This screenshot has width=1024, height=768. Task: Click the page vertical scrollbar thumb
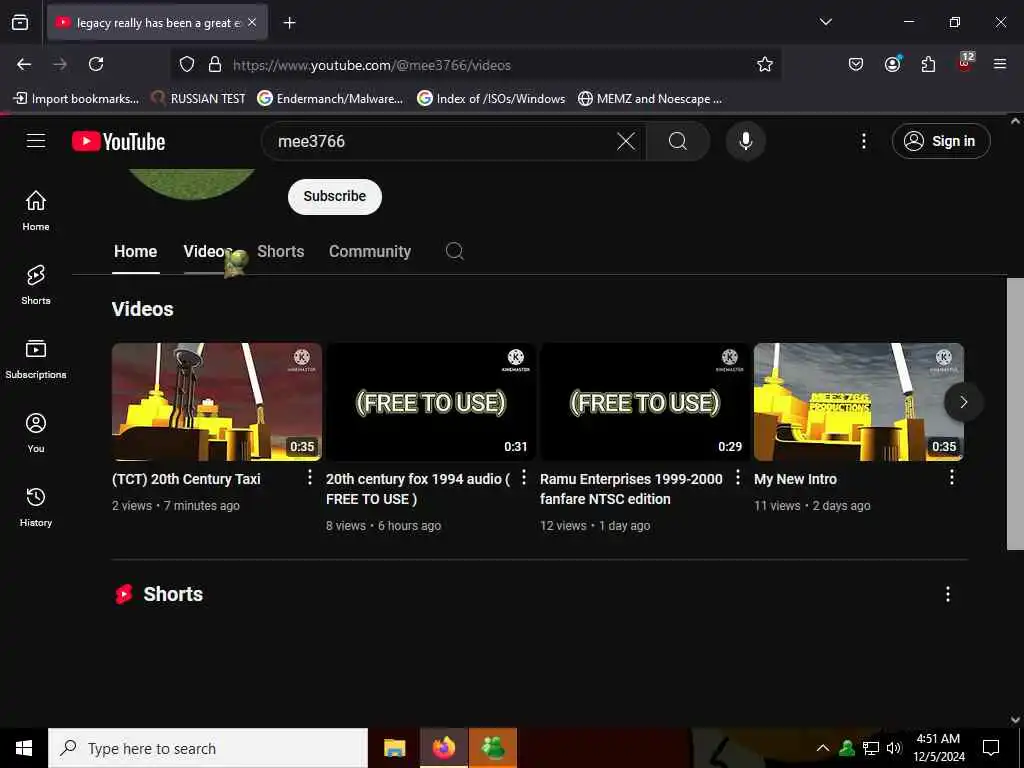tap(1015, 413)
